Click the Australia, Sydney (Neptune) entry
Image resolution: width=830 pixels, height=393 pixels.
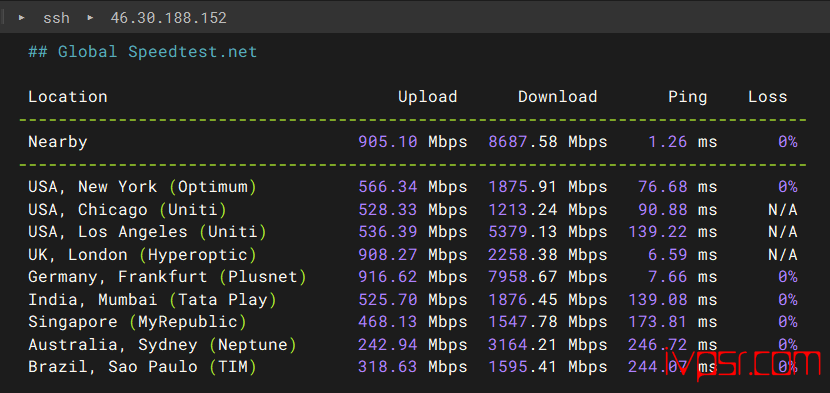(x=163, y=345)
